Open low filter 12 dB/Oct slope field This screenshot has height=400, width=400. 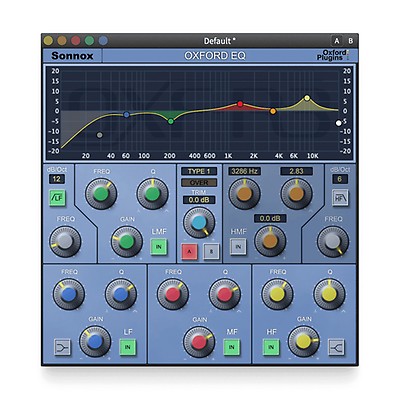[57, 179]
